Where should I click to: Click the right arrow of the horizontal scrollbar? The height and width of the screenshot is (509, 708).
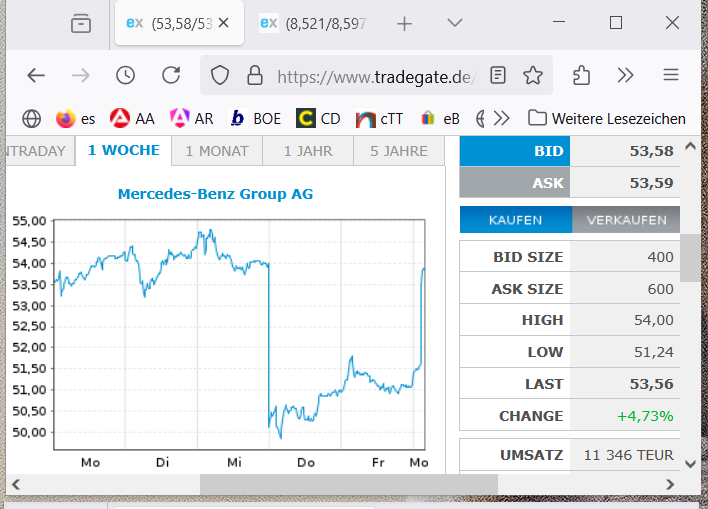point(670,485)
